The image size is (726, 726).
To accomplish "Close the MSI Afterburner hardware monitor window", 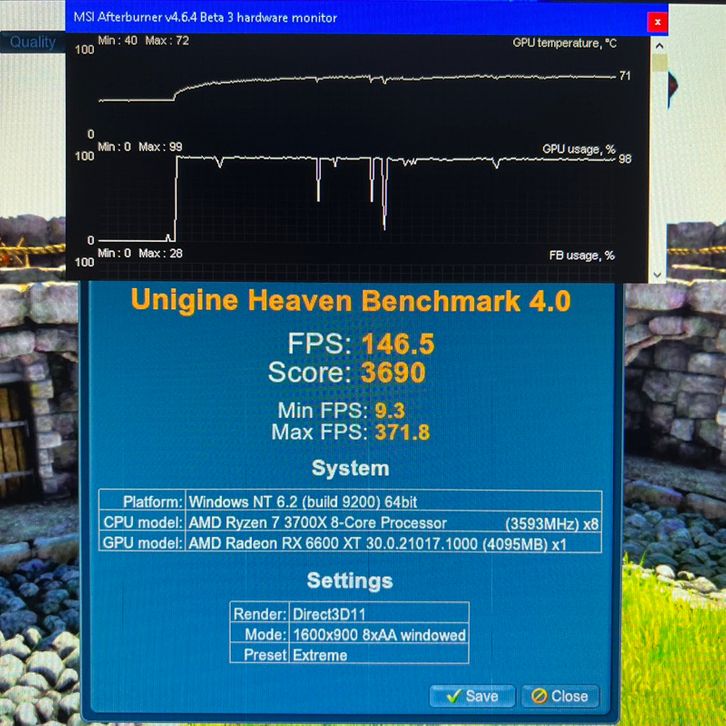I will pyautogui.click(x=657, y=21).
